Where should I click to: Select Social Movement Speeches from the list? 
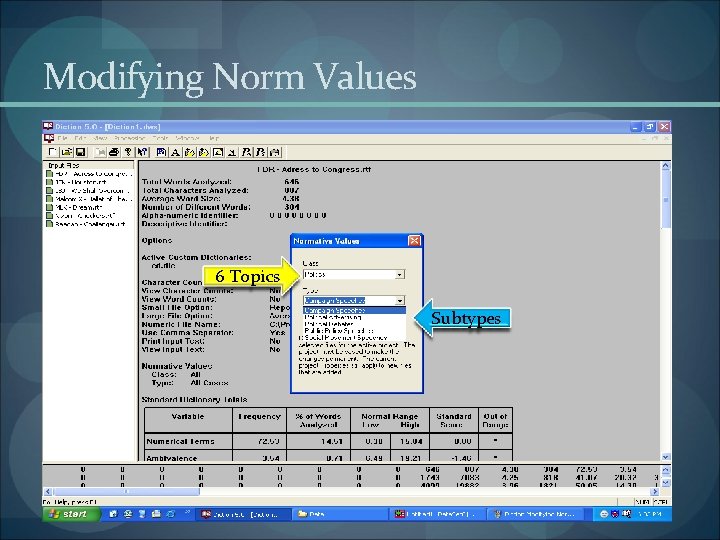[x=353, y=338]
